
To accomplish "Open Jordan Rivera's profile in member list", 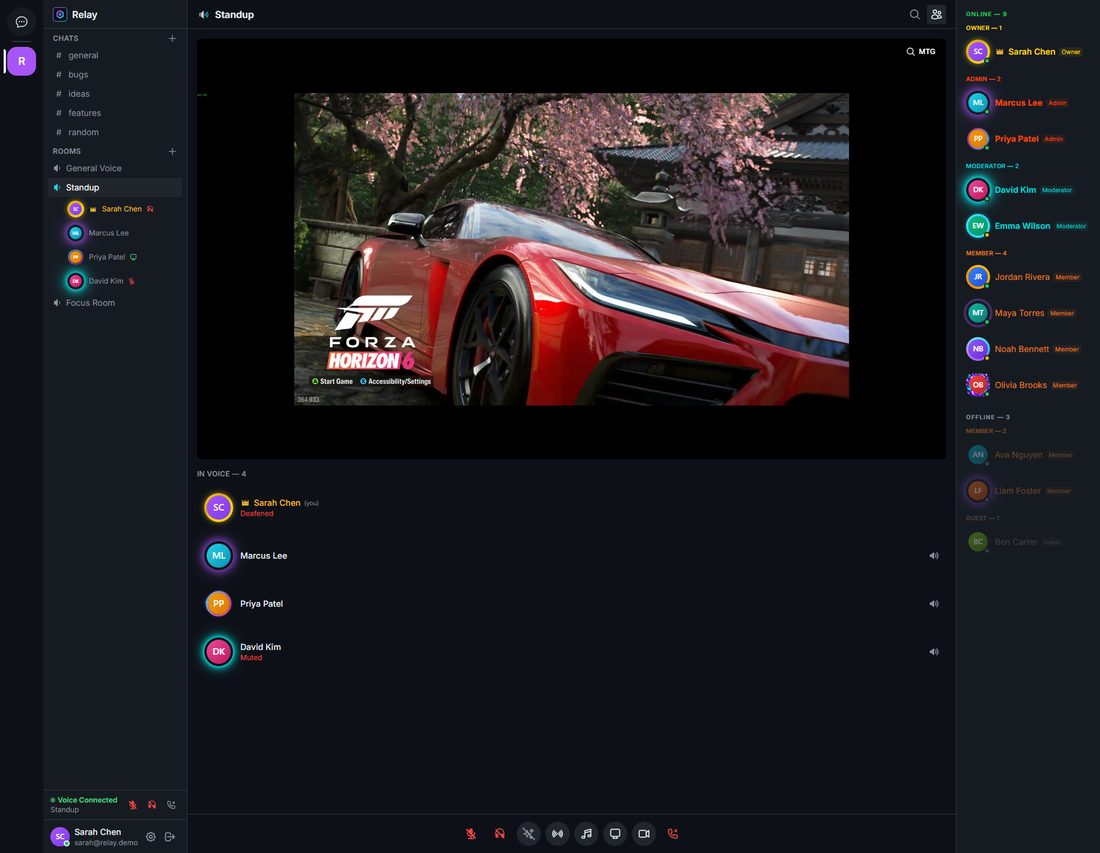I will tap(1026, 277).
